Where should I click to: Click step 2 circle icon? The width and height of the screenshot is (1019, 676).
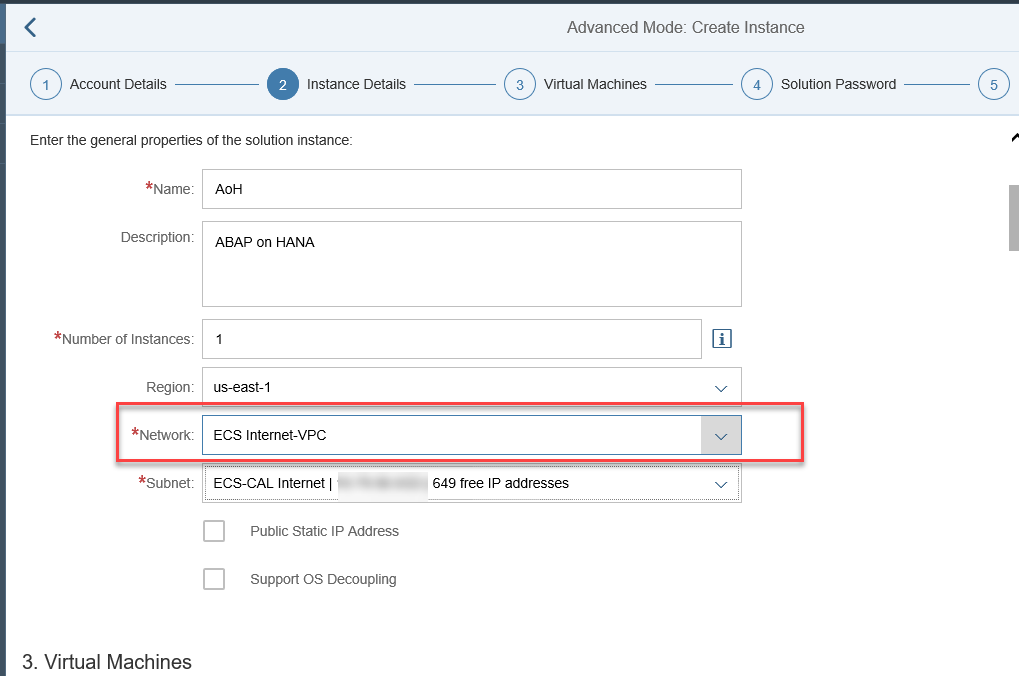pyautogui.click(x=283, y=85)
